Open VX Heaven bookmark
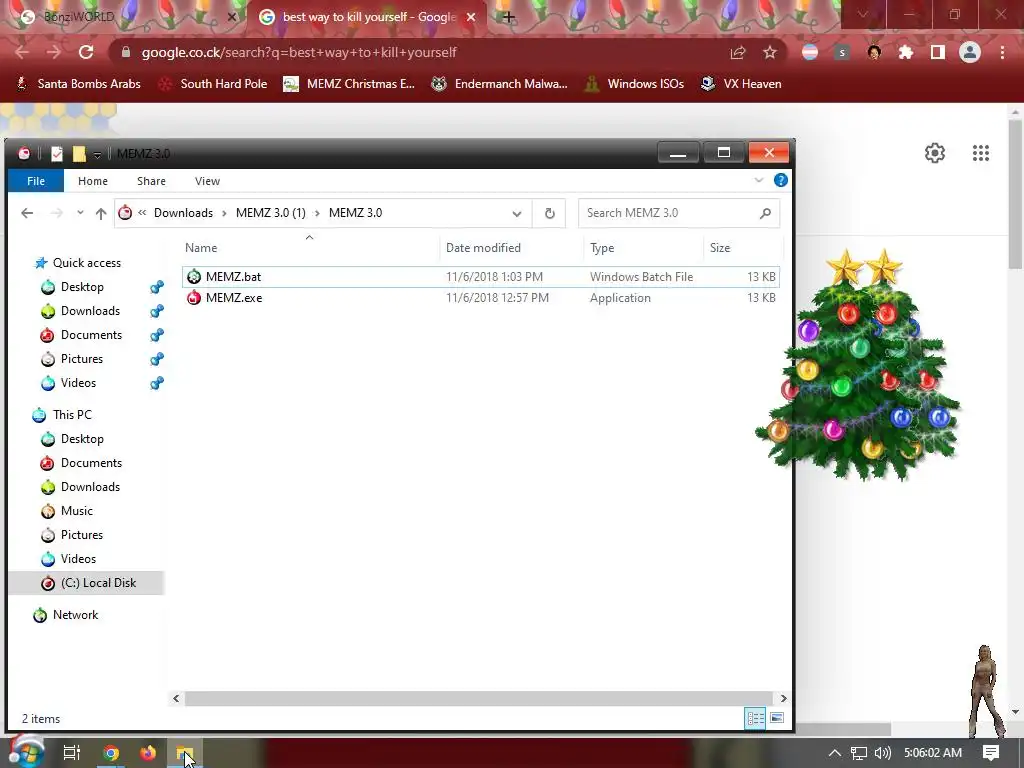 [x=741, y=84]
